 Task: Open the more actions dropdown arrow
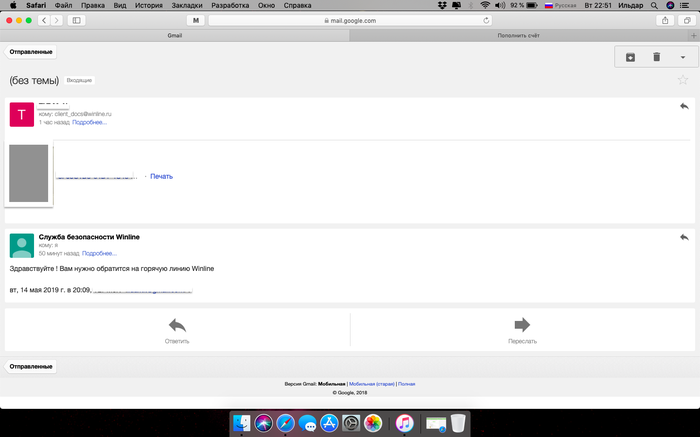tap(682, 57)
